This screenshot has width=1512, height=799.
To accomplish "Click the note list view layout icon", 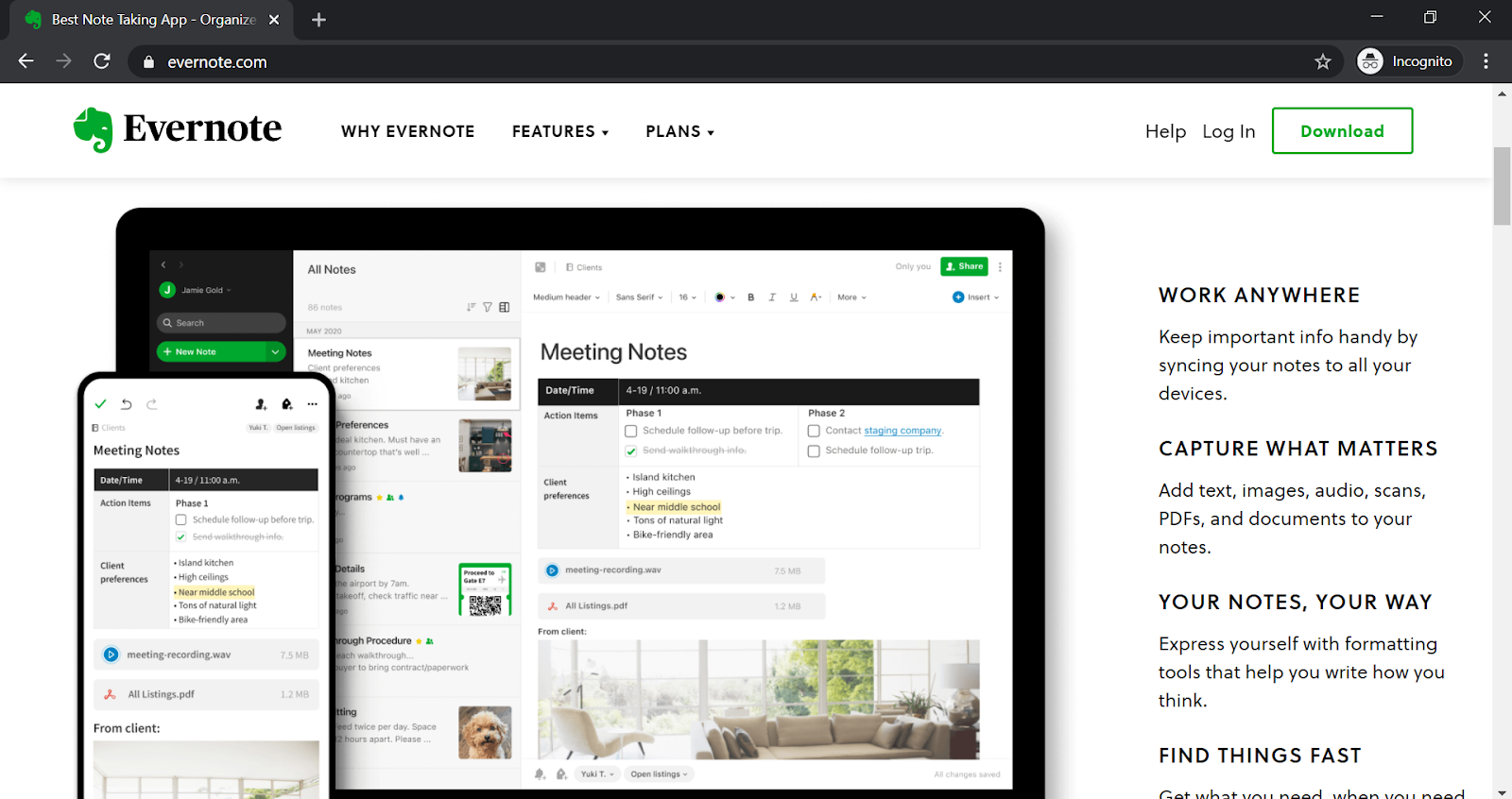I will (x=505, y=307).
